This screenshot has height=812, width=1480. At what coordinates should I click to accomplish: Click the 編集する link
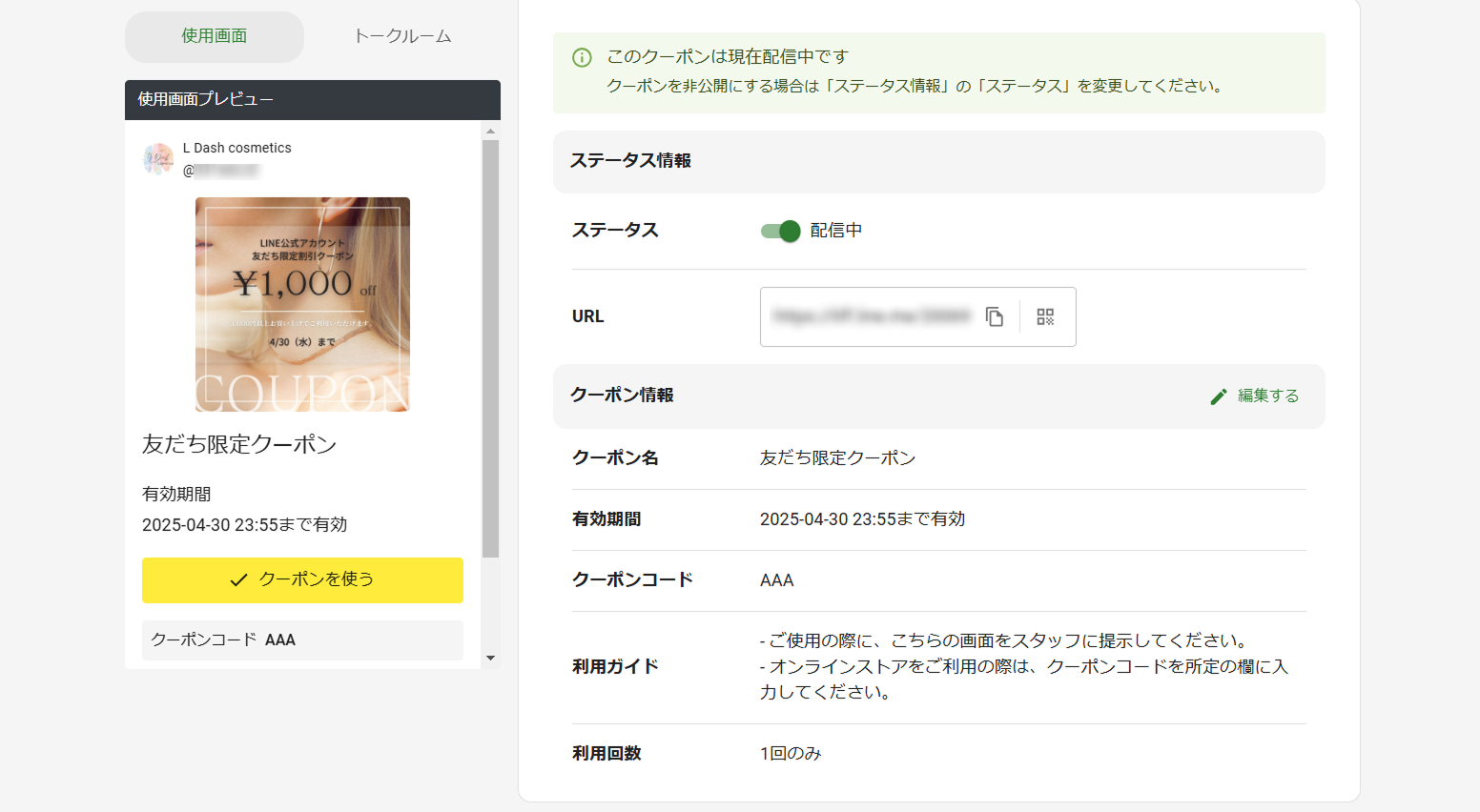point(1268,396)
